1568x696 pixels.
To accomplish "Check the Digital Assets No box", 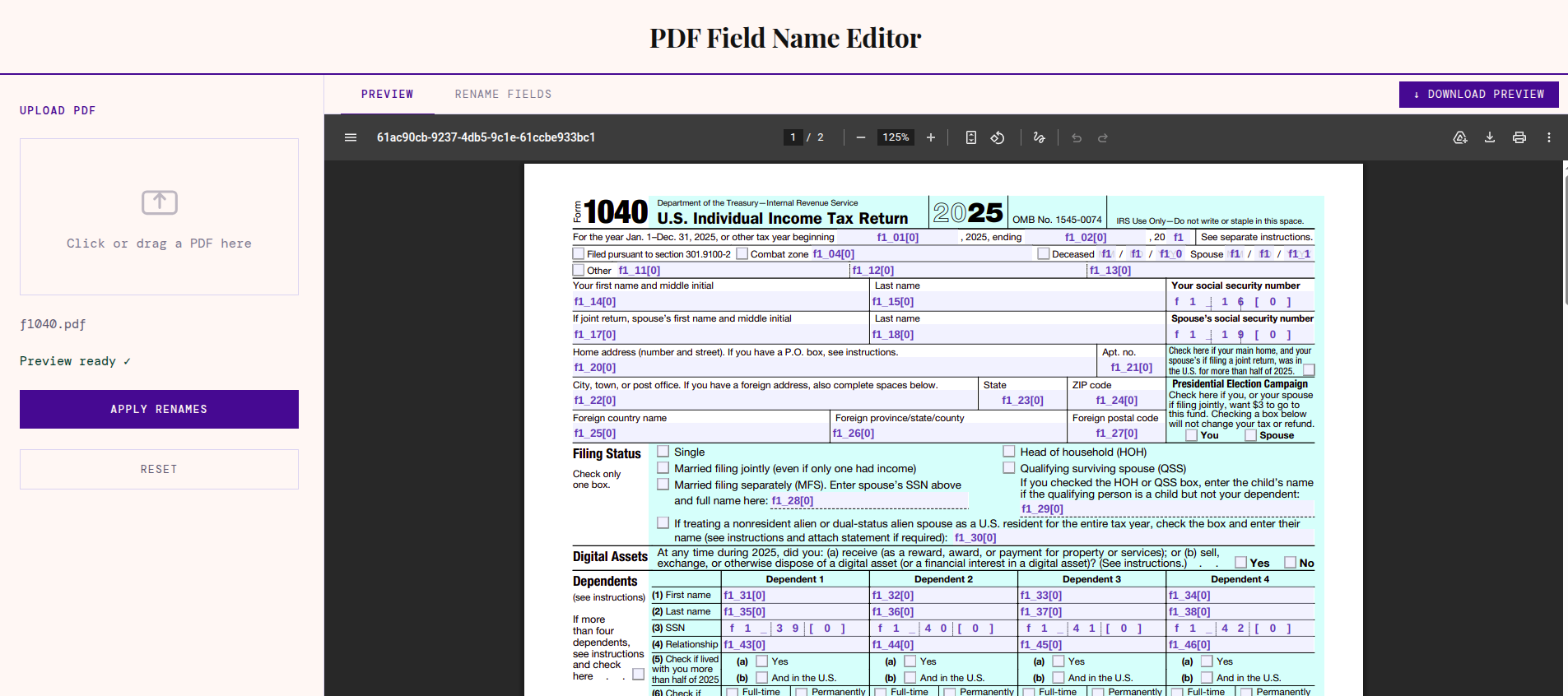I will (x=1291, y=563).
